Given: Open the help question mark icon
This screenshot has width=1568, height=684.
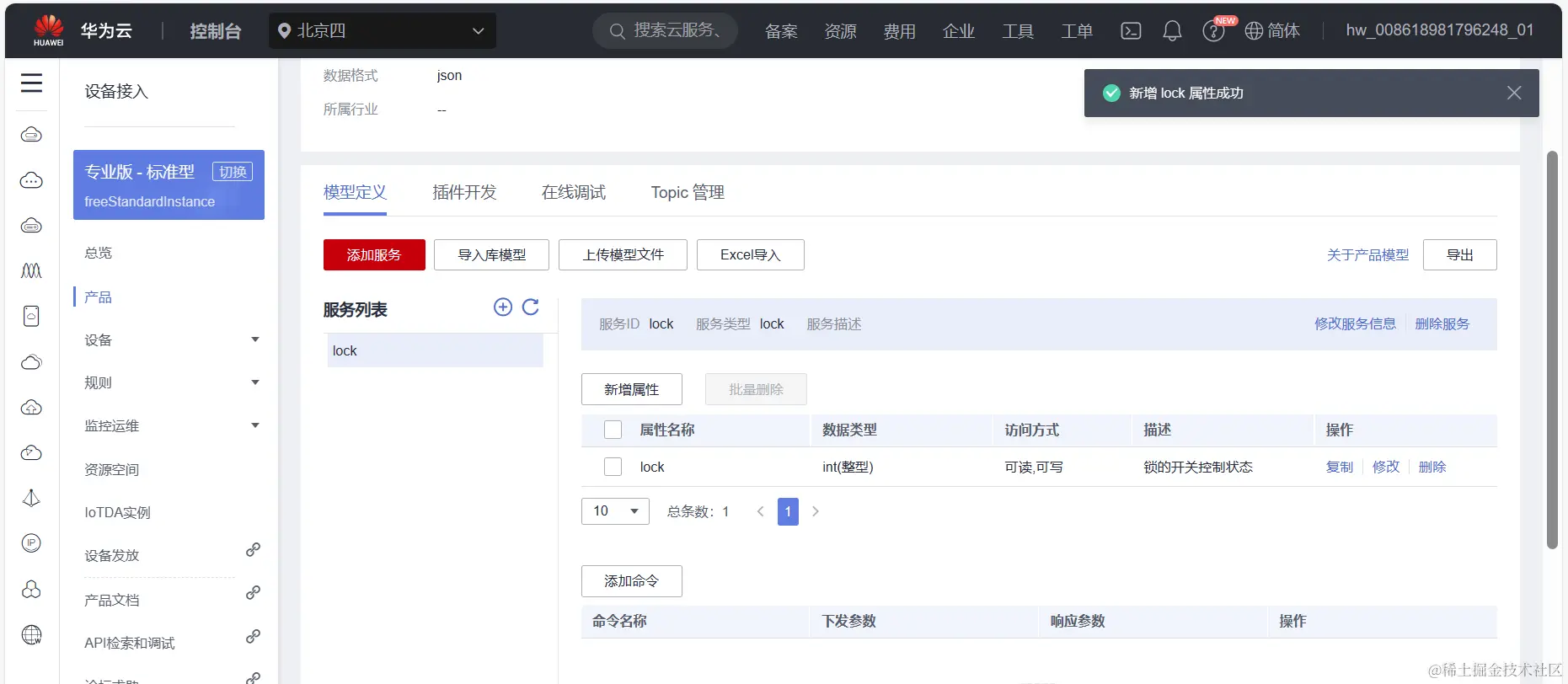Looking at the screenshot, I should [x=1213, y=32].
